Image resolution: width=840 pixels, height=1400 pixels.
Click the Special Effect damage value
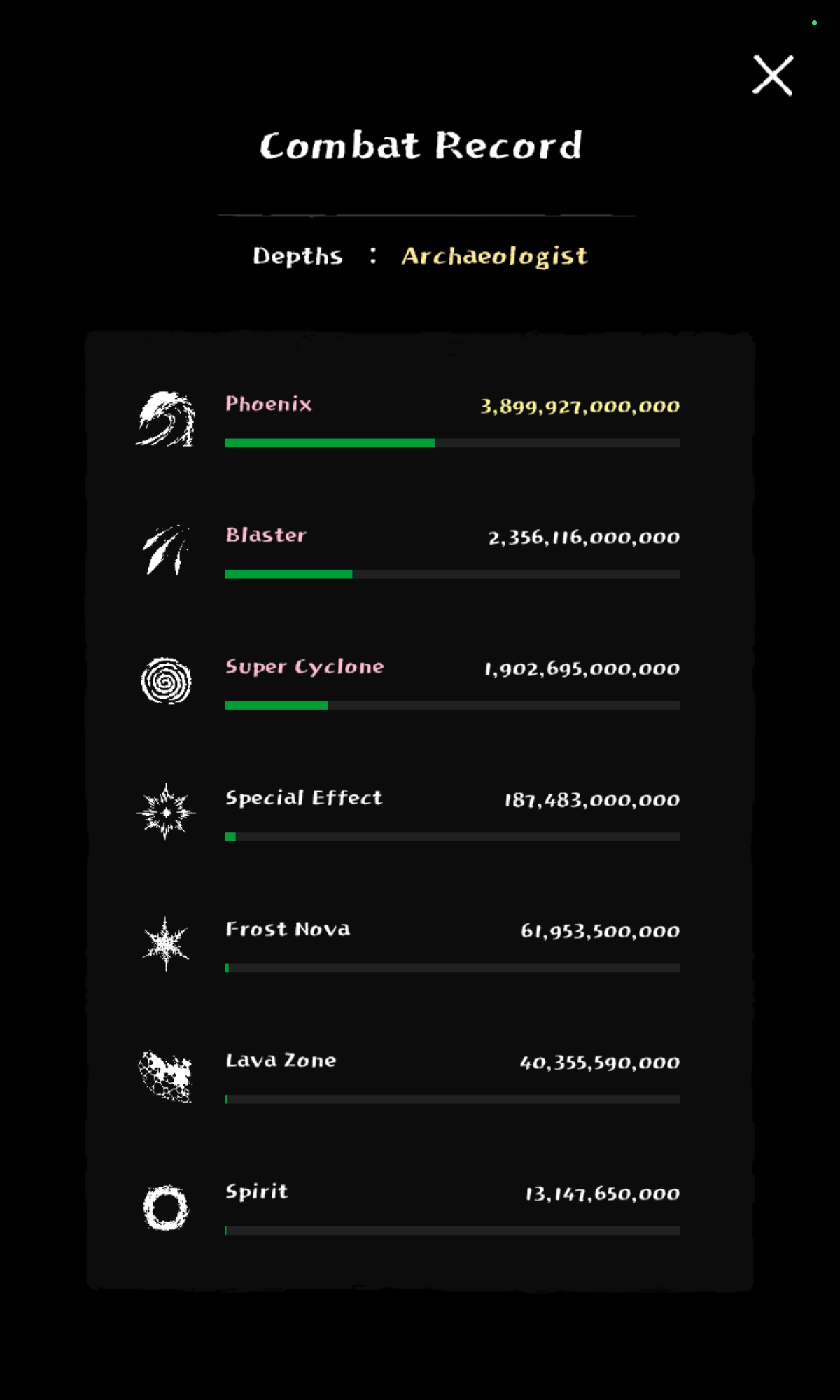[x=591, y=800]
